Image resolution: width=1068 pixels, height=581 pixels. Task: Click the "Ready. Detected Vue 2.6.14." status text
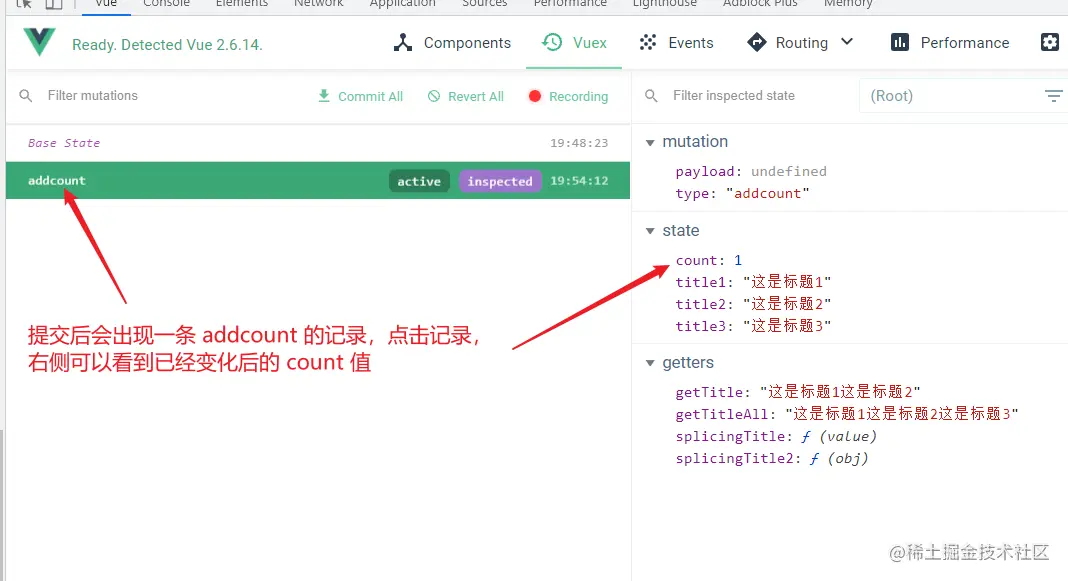coord(168,45)
